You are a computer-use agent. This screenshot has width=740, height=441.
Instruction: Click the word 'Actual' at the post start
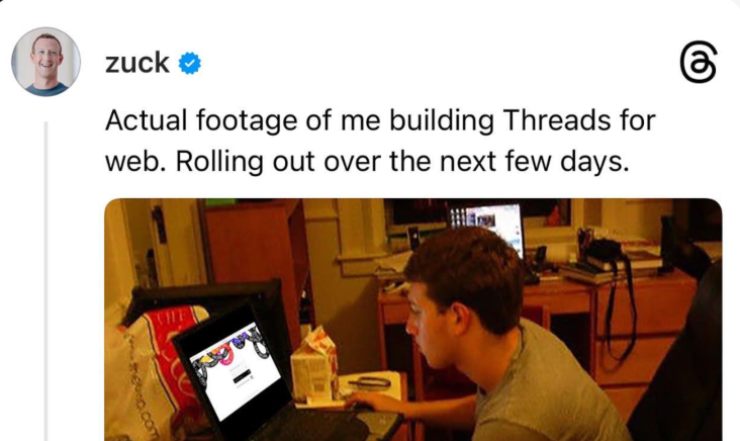[x=146, y=120]
